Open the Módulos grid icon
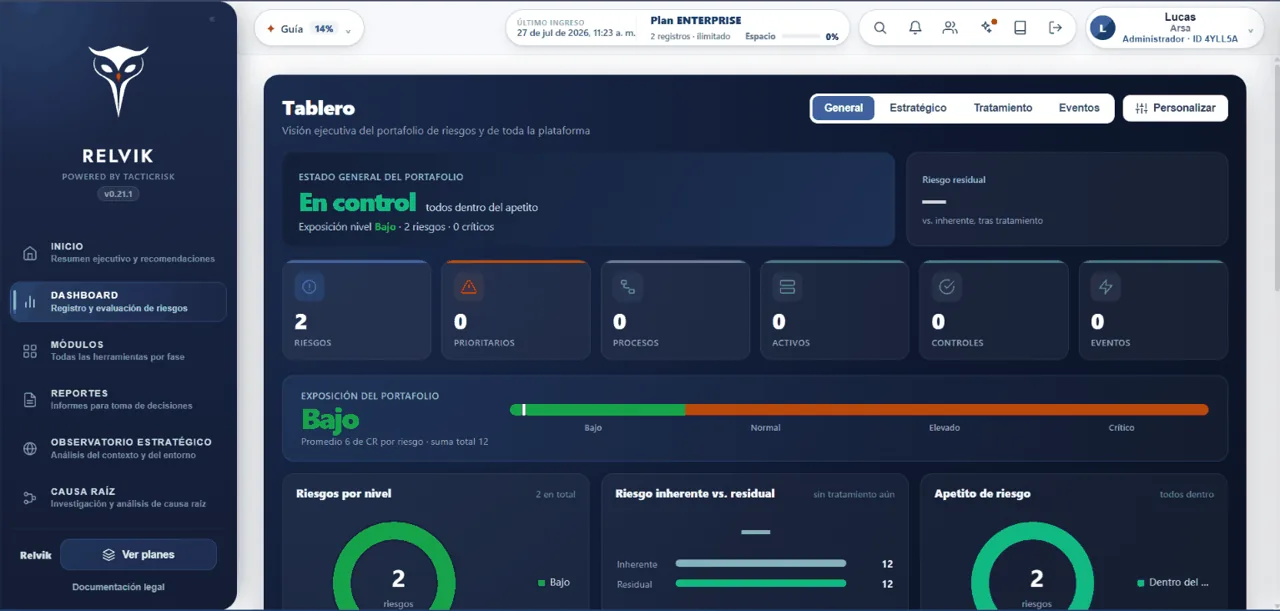The width and height of the screenshot is (1280, 611). pyautogui.click(x=30, y=350)
